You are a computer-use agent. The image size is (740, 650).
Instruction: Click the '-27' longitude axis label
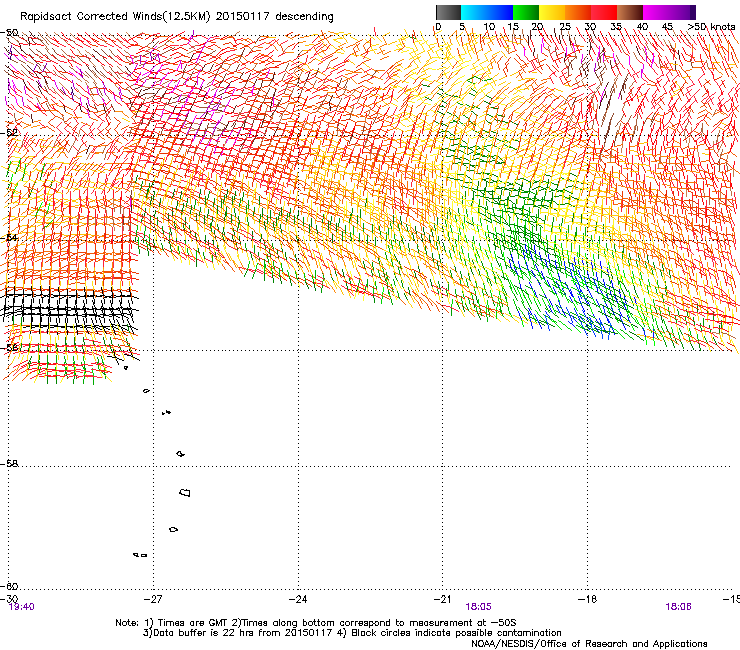pos(153,599)
